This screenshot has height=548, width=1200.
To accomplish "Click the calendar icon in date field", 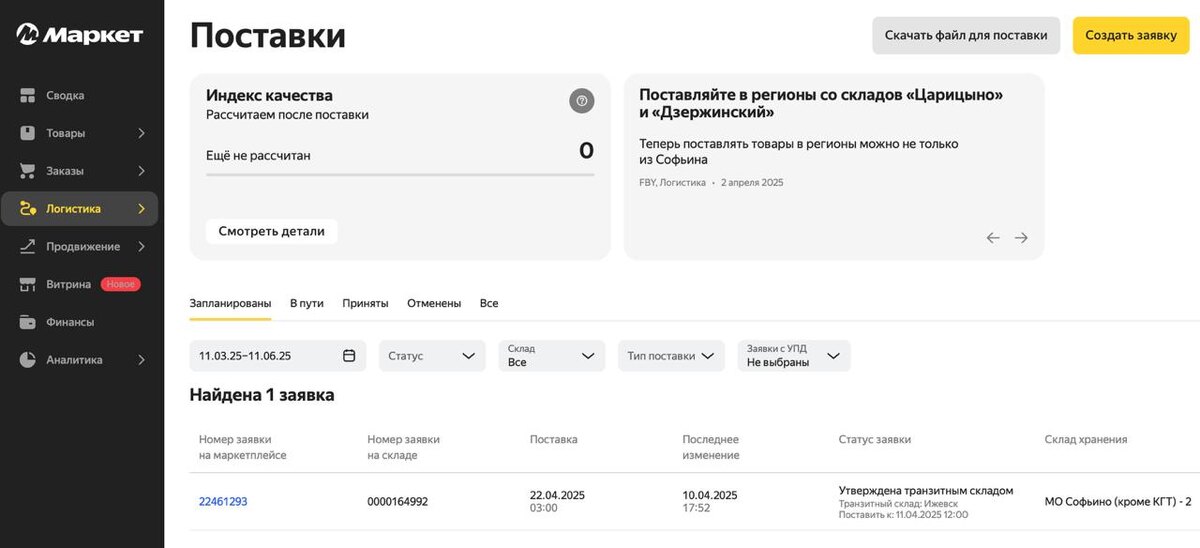I will (x=349, y=356).
